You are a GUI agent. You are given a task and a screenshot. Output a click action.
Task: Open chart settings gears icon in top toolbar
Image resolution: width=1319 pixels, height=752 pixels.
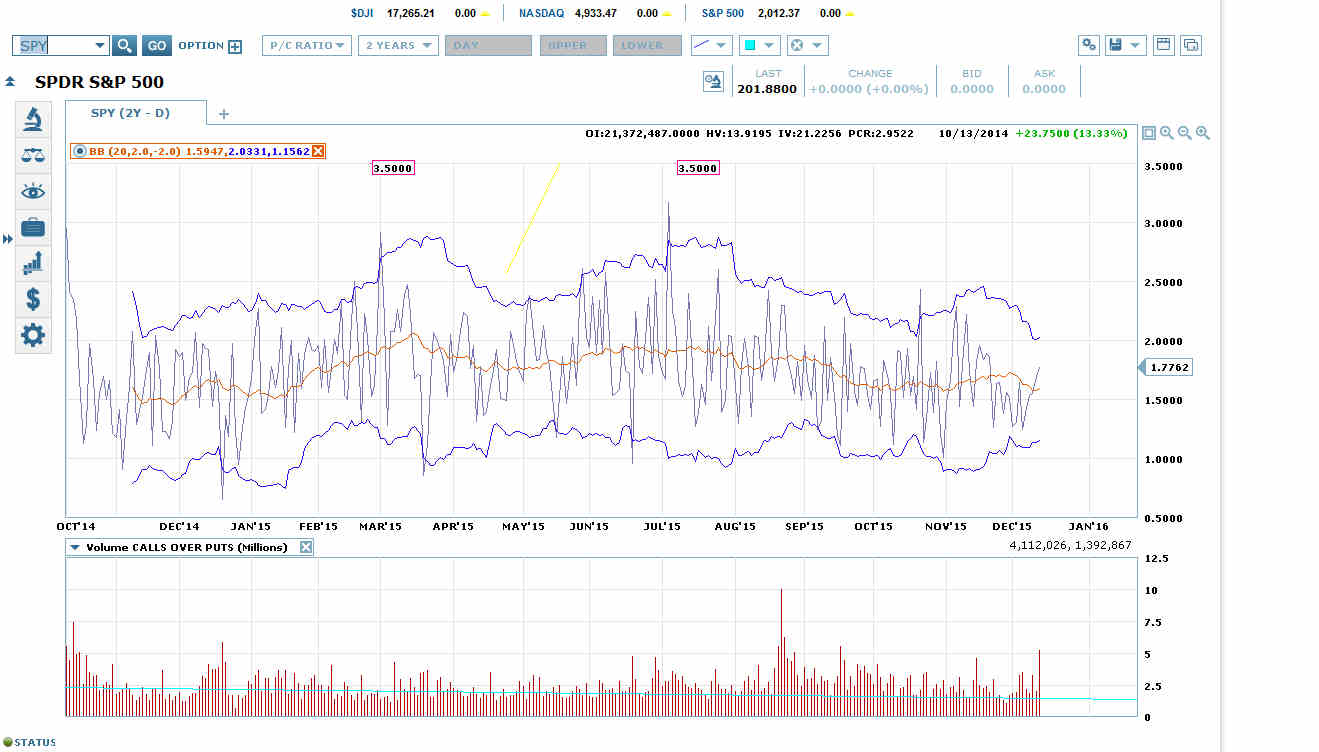point(1089,45)
